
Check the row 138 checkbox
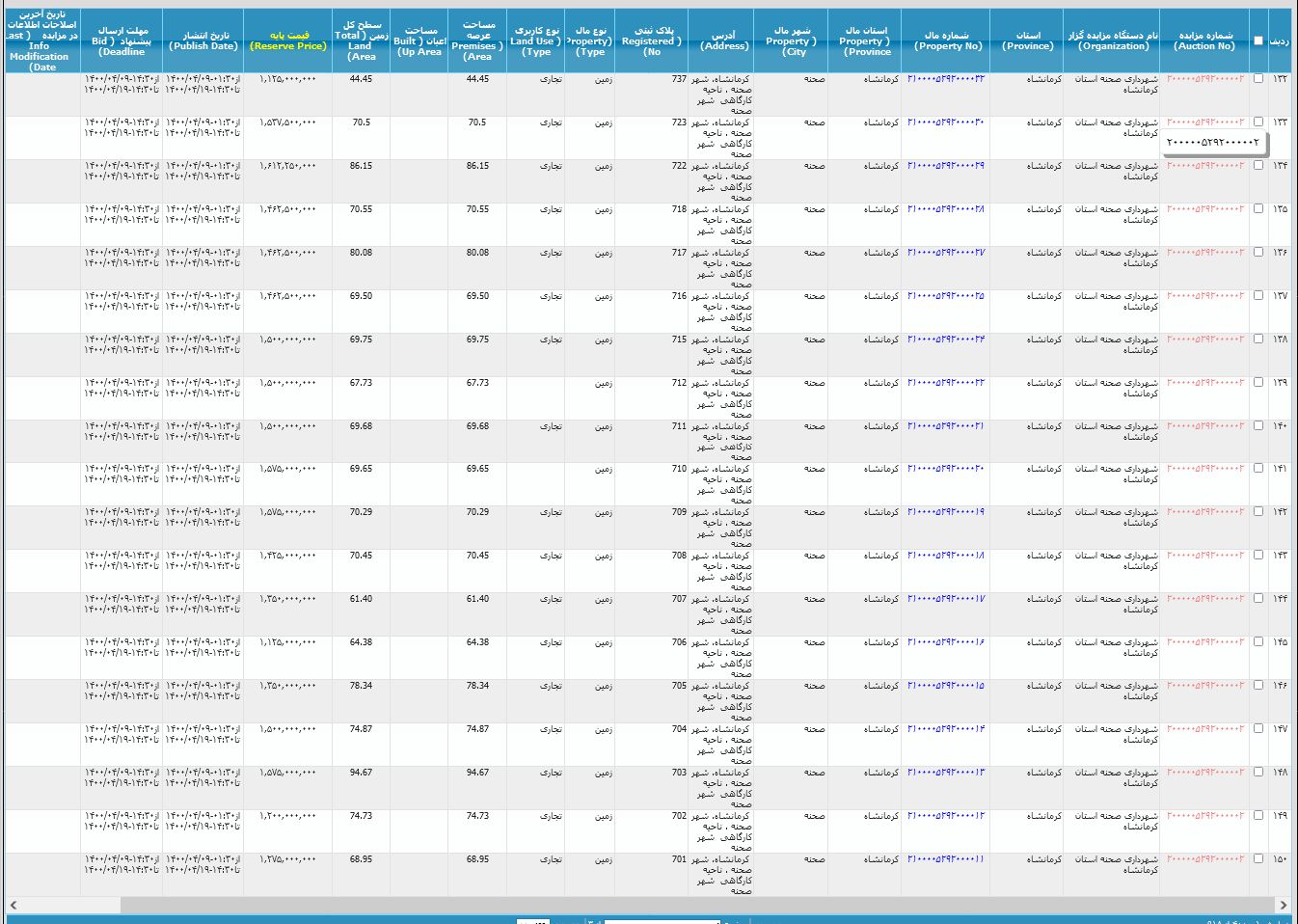1258,340
